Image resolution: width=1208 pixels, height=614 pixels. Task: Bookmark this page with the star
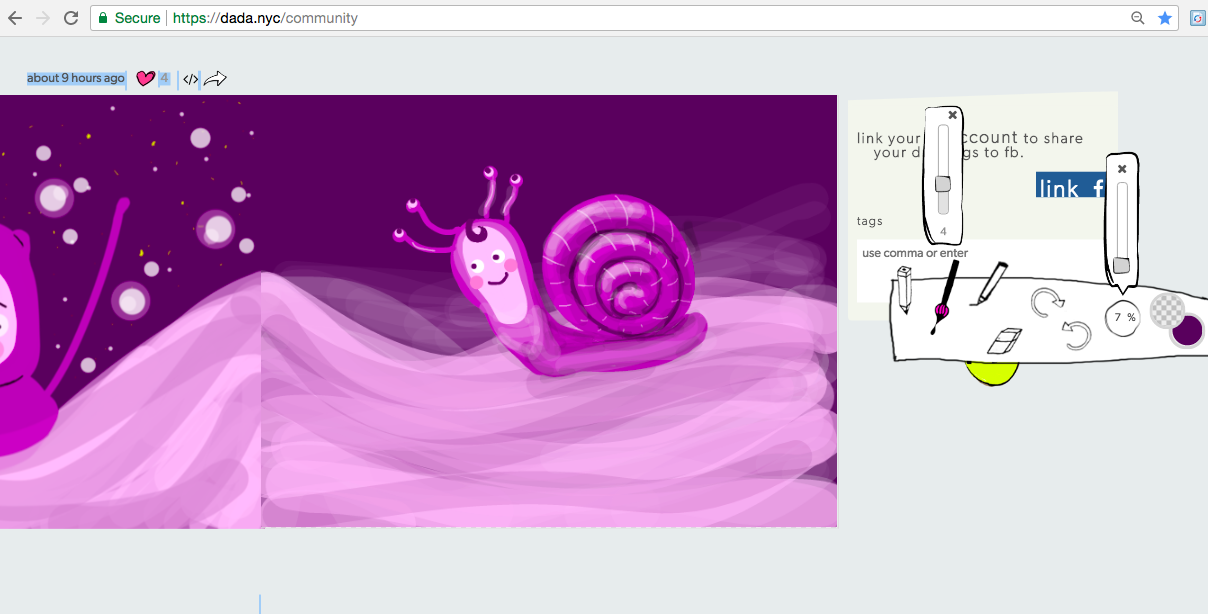(1165, 18)
